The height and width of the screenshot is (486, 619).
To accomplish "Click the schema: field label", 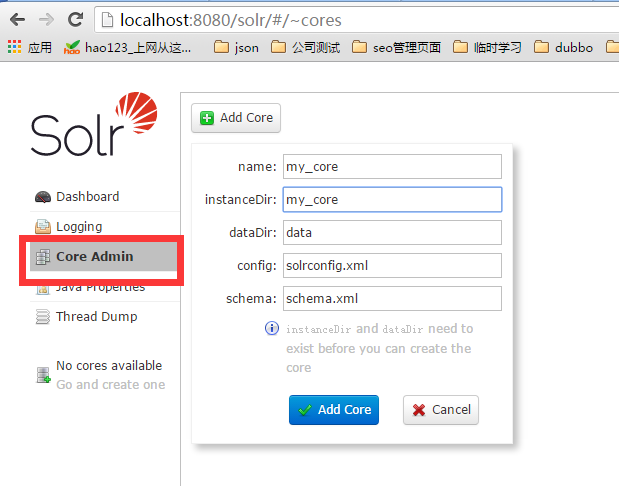I will click(251, 298).
